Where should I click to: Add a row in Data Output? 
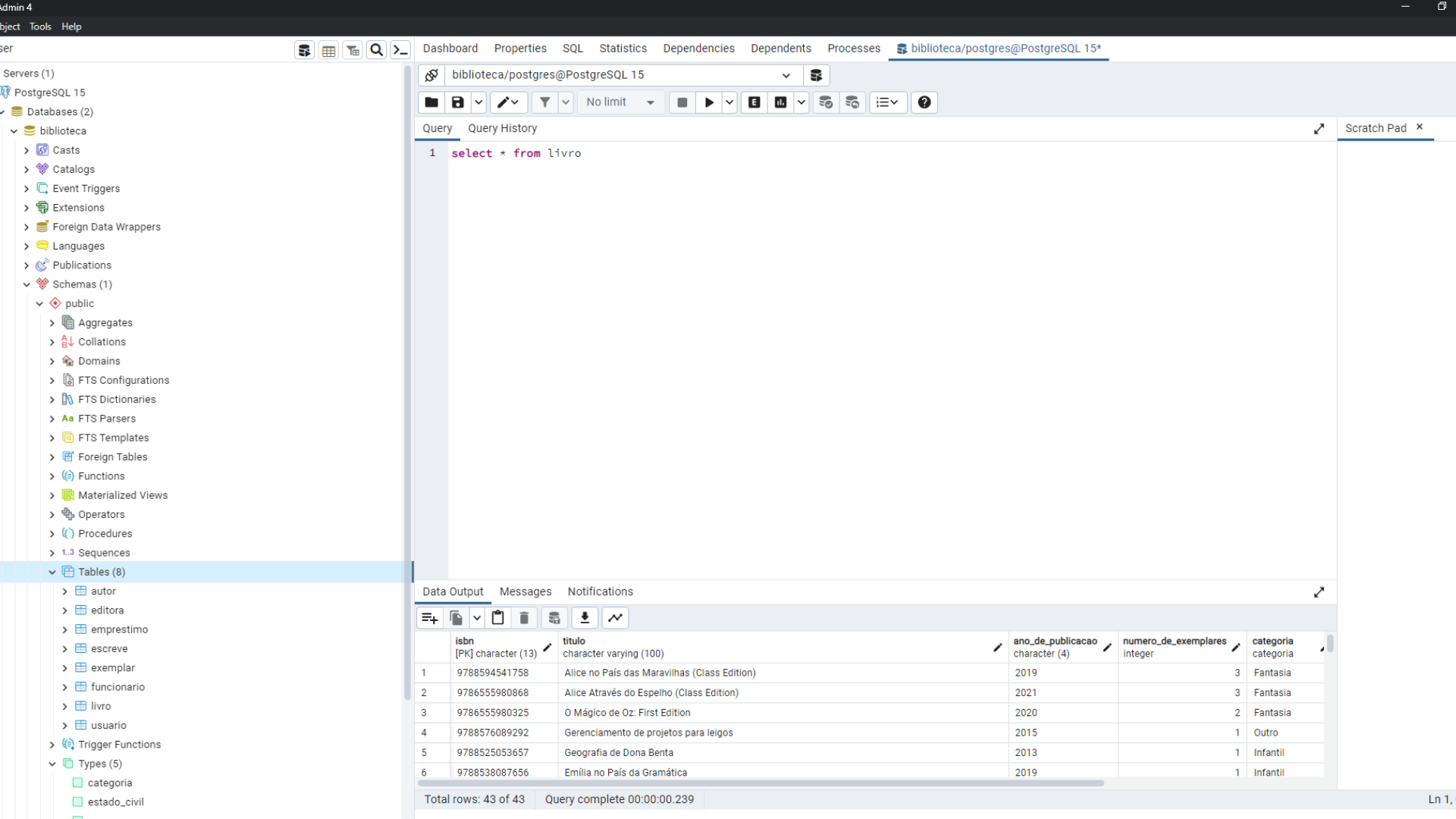(x=430, y=618)
